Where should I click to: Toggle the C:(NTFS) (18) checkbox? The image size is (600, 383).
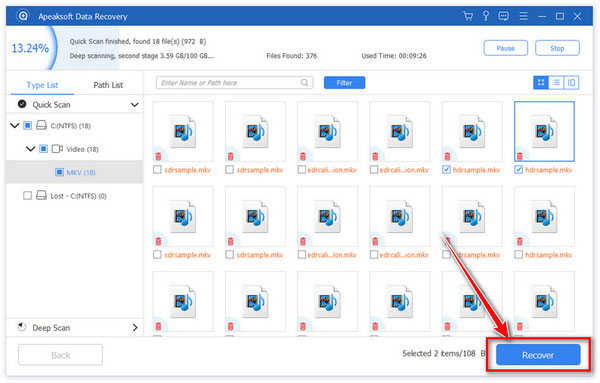(x=28, y=125)
